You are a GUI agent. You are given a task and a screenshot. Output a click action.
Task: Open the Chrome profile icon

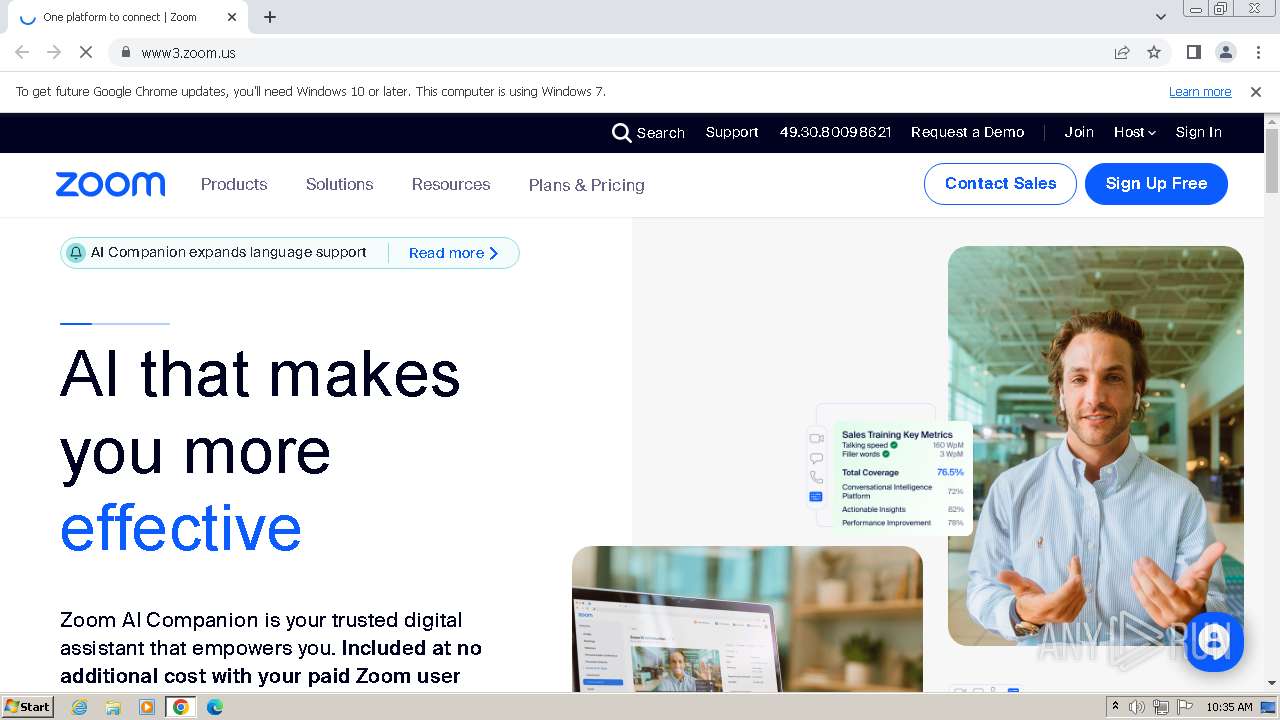coord(1225,52)
